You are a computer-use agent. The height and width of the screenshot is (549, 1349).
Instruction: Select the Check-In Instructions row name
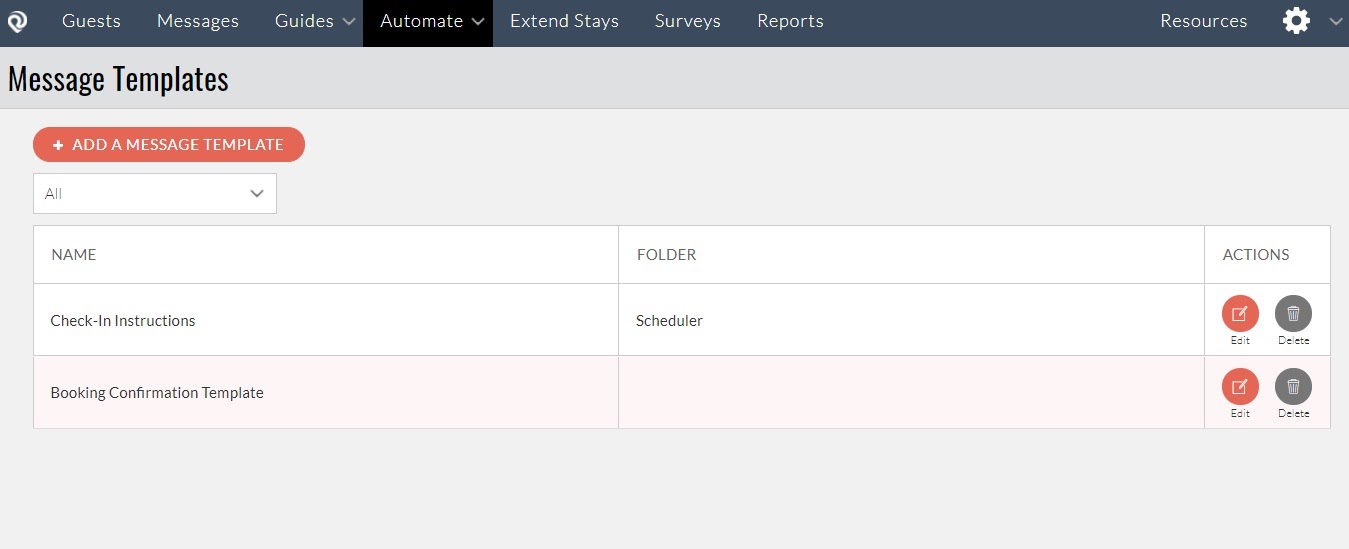coord(123,321)
